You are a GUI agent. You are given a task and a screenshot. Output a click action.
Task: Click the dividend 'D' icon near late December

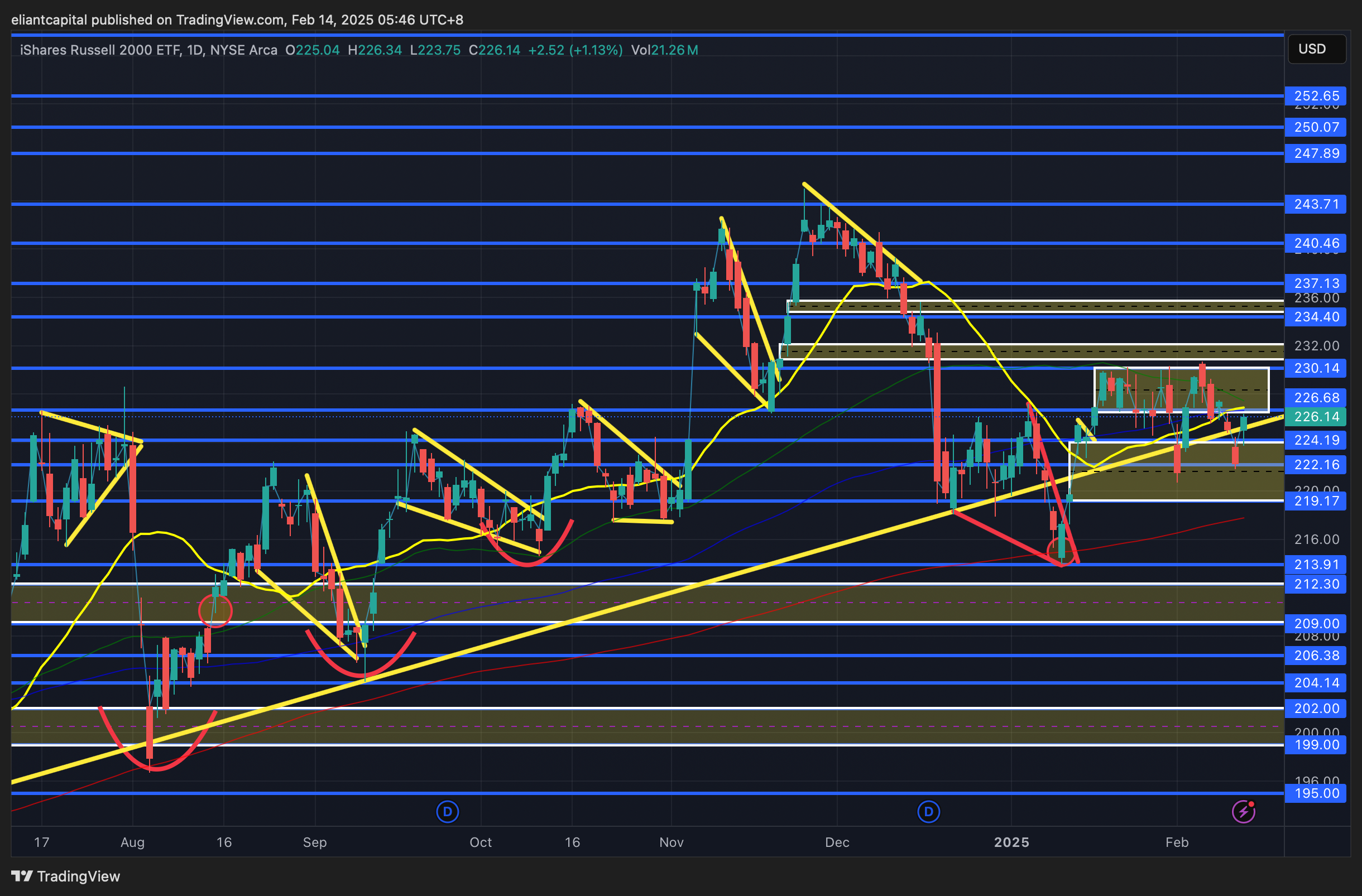pos(928,811)
